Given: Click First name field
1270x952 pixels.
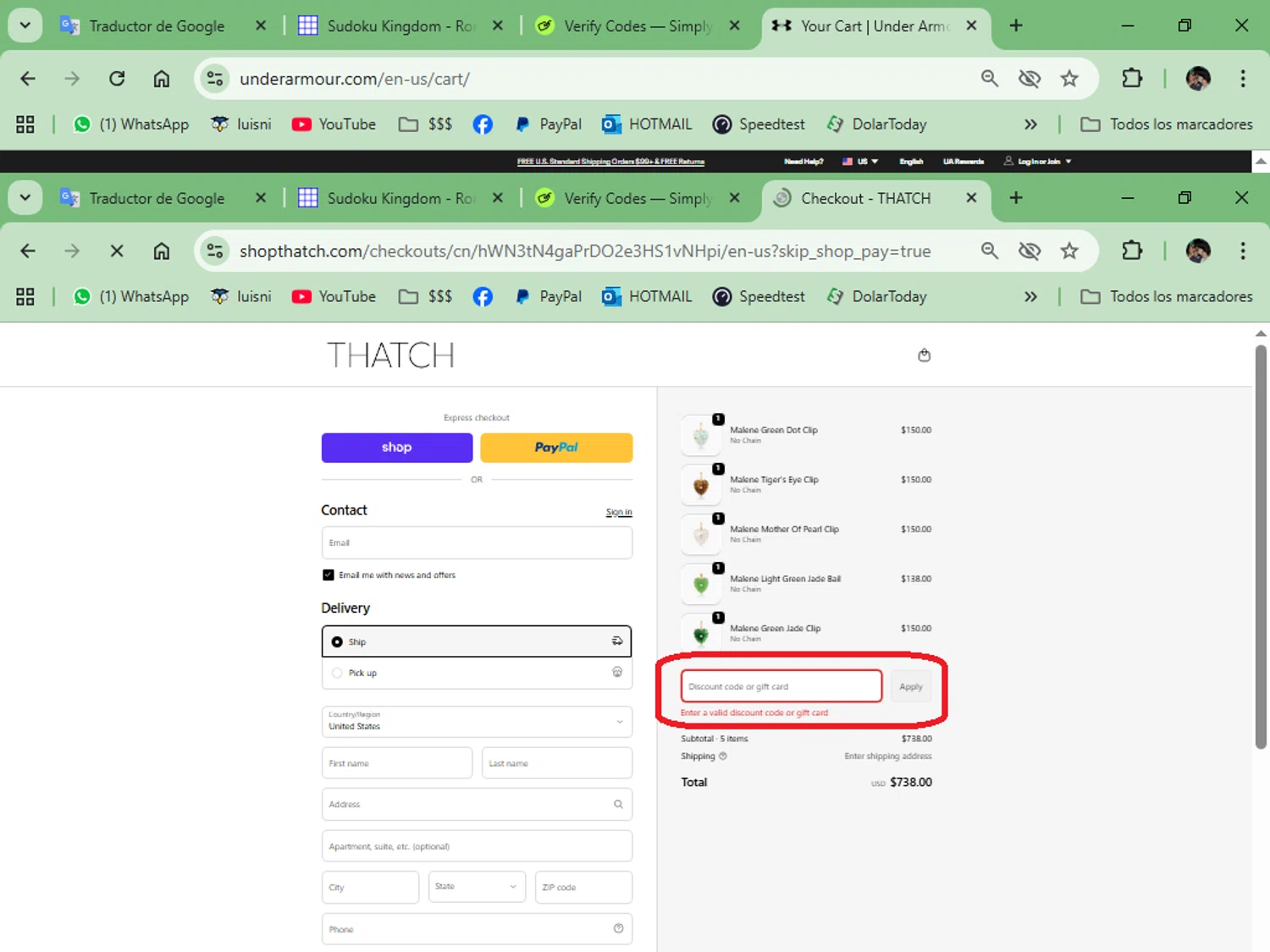Looking at the screenshot, I should [397, 763].
